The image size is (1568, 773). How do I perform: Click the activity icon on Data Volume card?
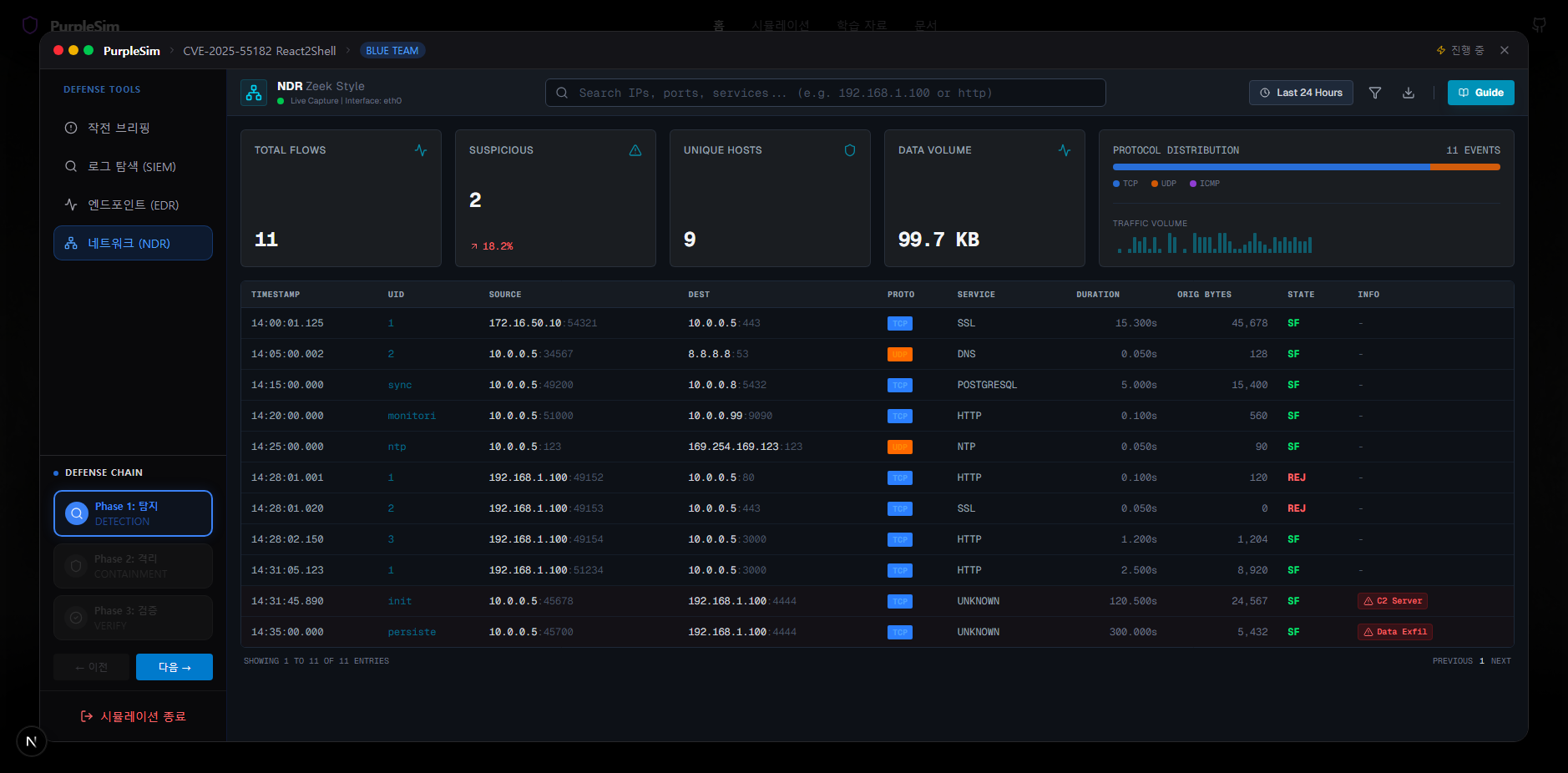pos(1064,150)
